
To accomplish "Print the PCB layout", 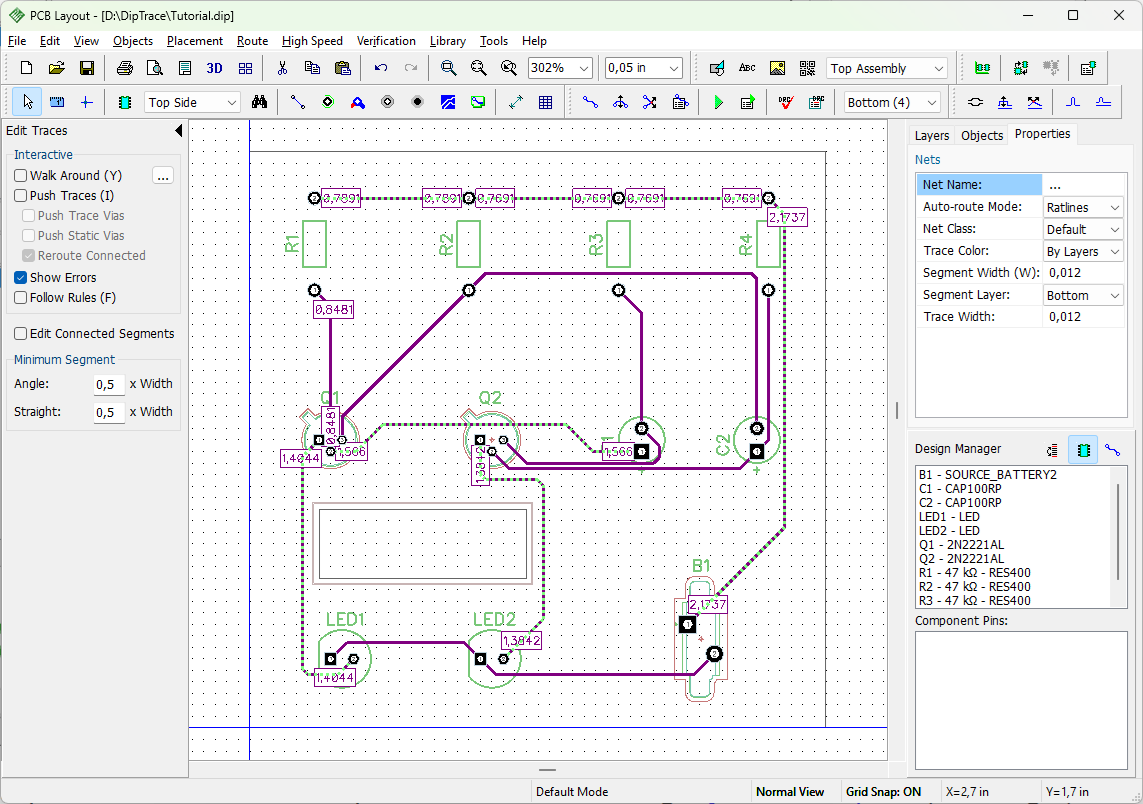I will [125, 68].
